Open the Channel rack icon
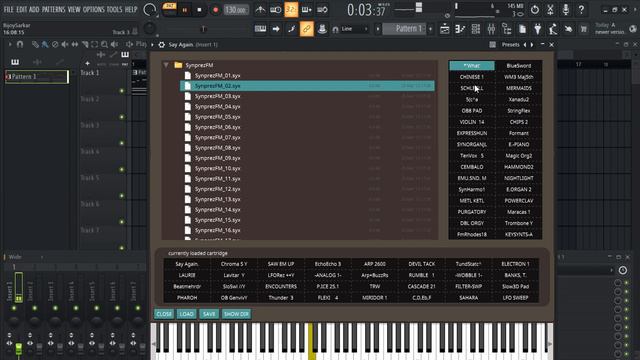The image size is (640, 360). pyautogui.click(x=476, y=29)
